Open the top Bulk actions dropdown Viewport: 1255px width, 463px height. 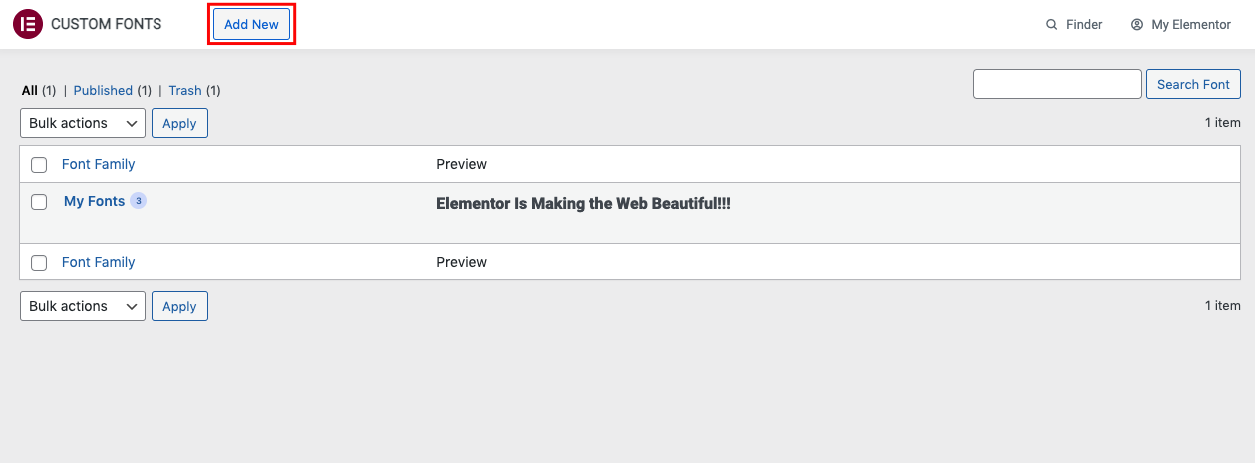(83, 123)
